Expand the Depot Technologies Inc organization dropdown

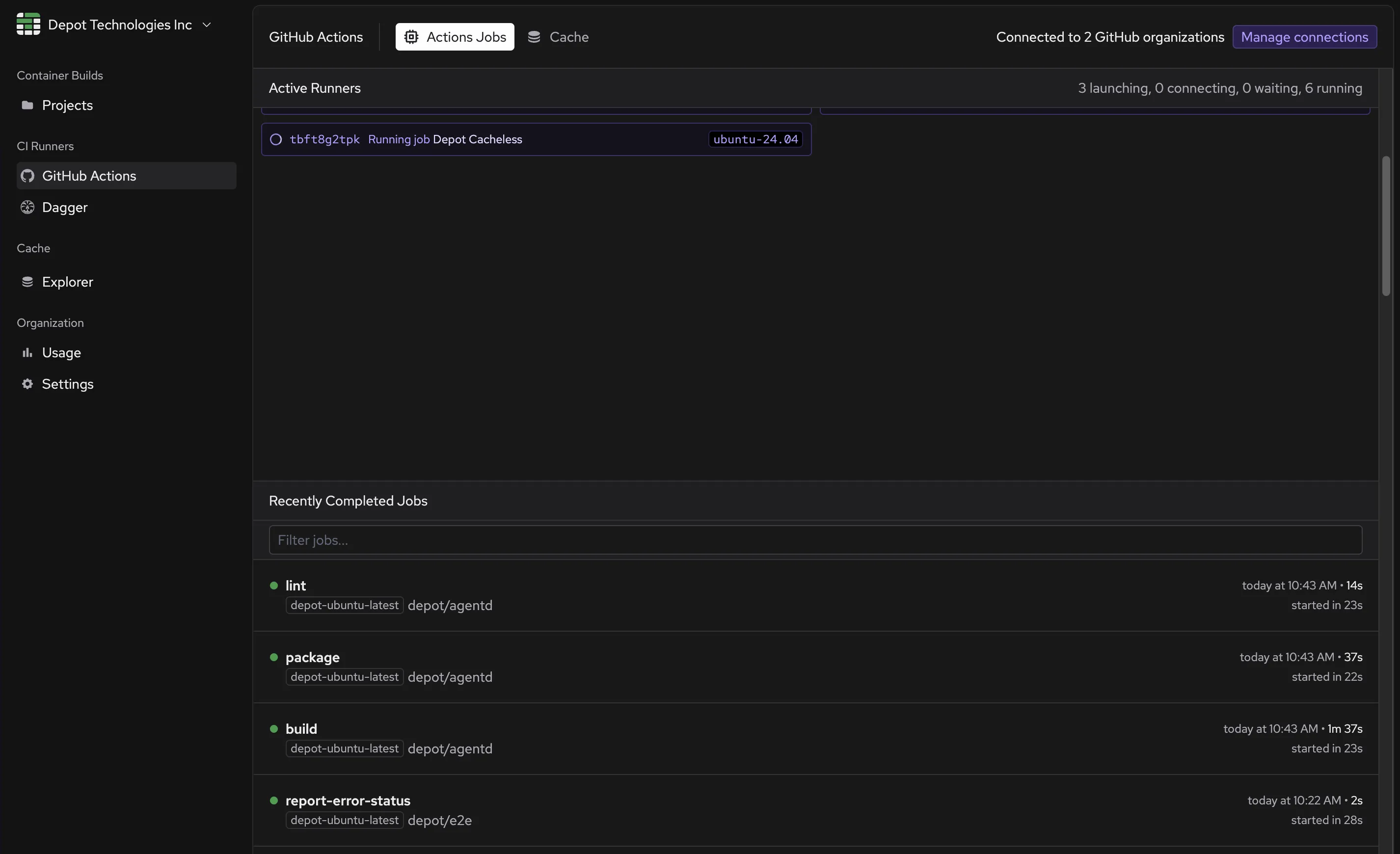pos(207,25)
